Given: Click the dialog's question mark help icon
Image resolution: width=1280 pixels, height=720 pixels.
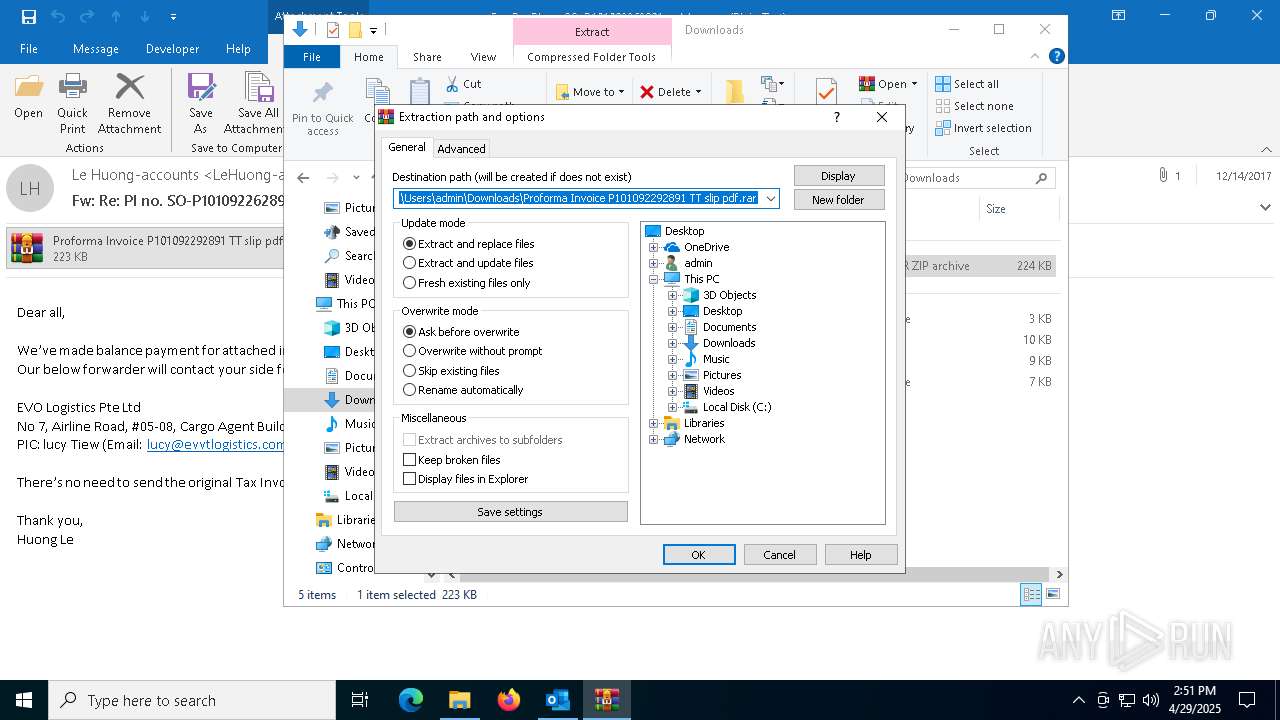Looking at the screenshot, I should click(836, 117).
